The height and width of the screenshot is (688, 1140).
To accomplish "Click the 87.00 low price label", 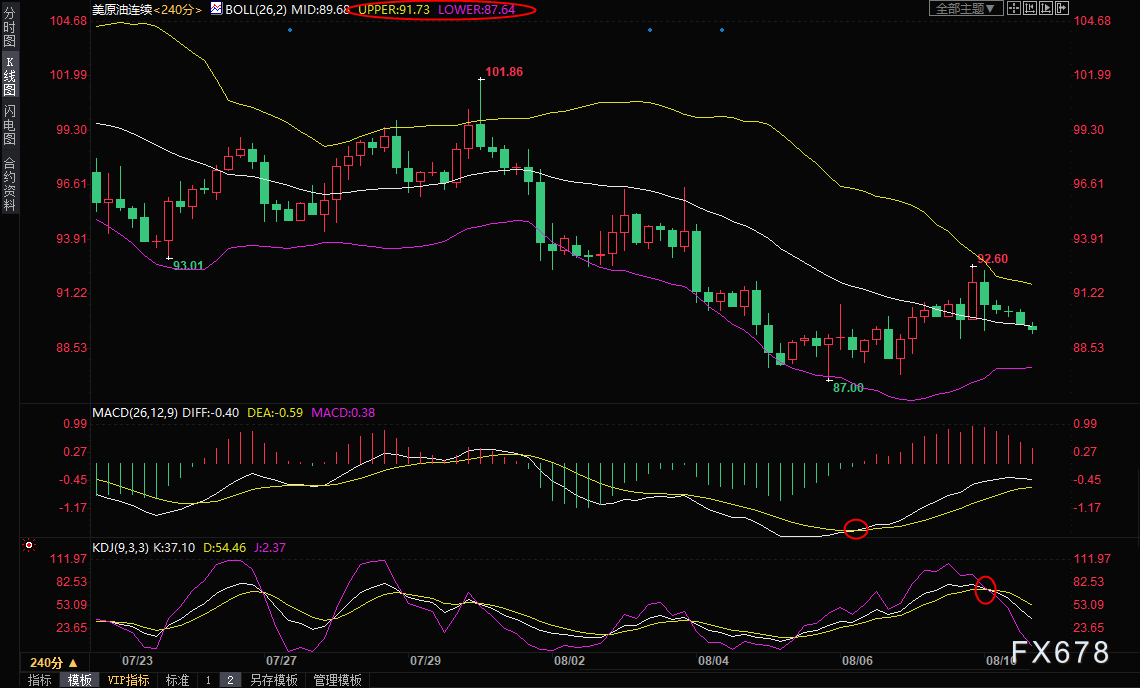I will (x=848, y=388).
